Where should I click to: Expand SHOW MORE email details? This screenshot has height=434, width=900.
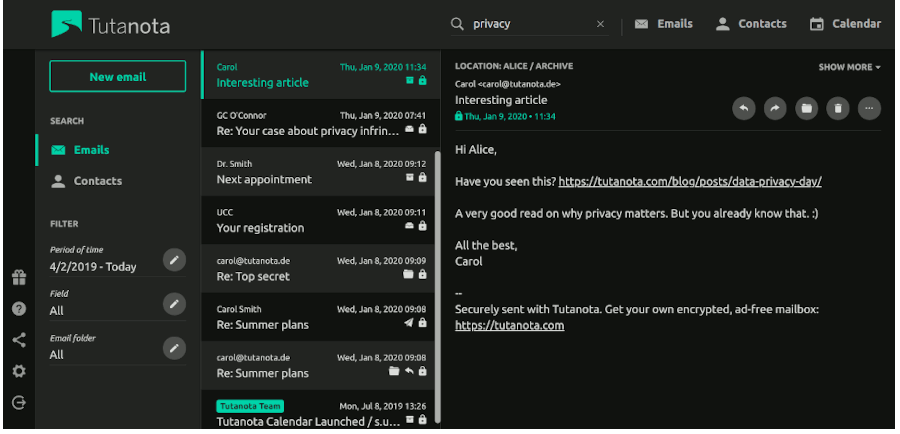[x=849, y=67]
